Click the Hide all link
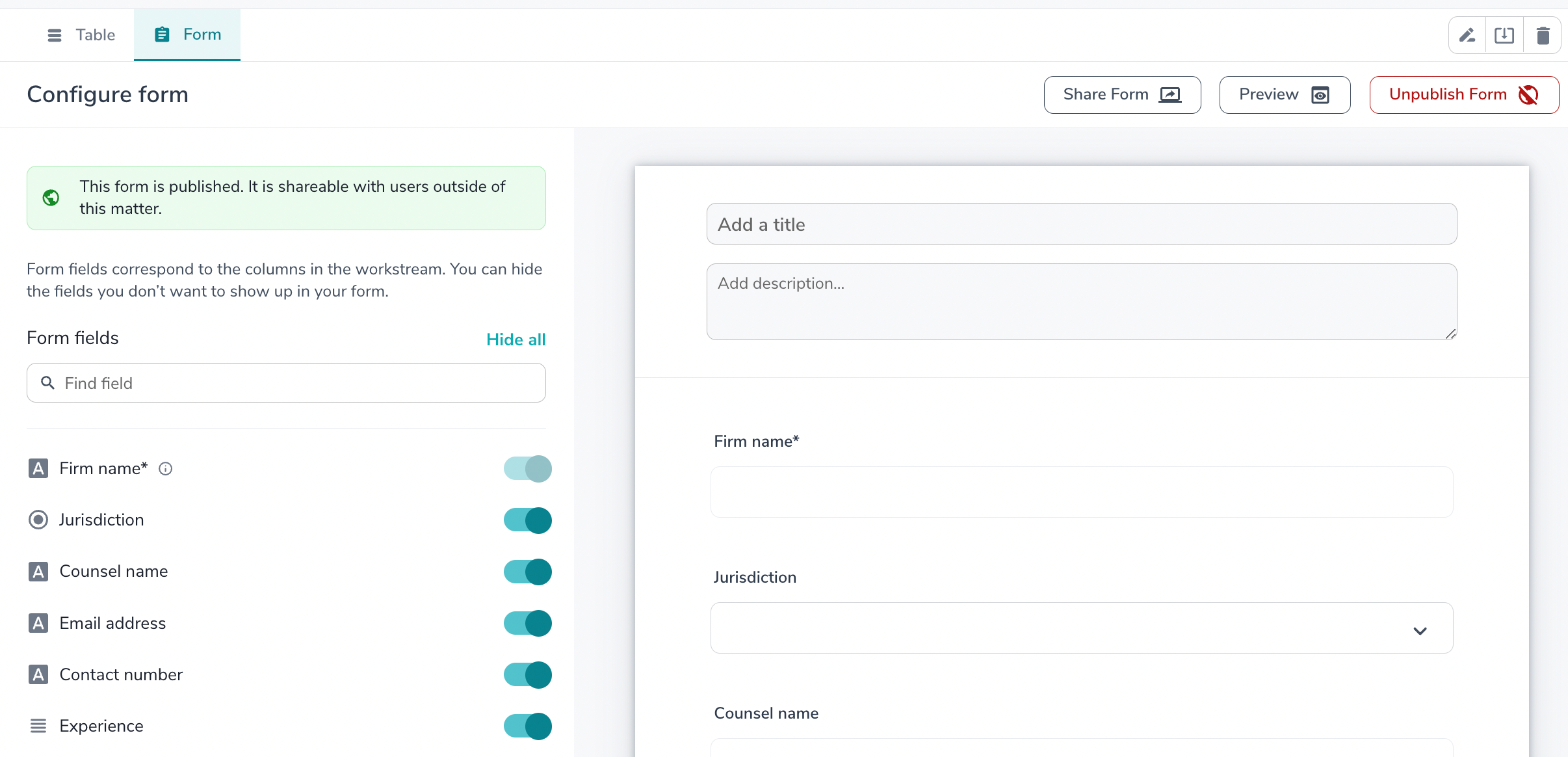This screenshot has width=1568, height=757. pyautogui.click(x=515, y=339)
